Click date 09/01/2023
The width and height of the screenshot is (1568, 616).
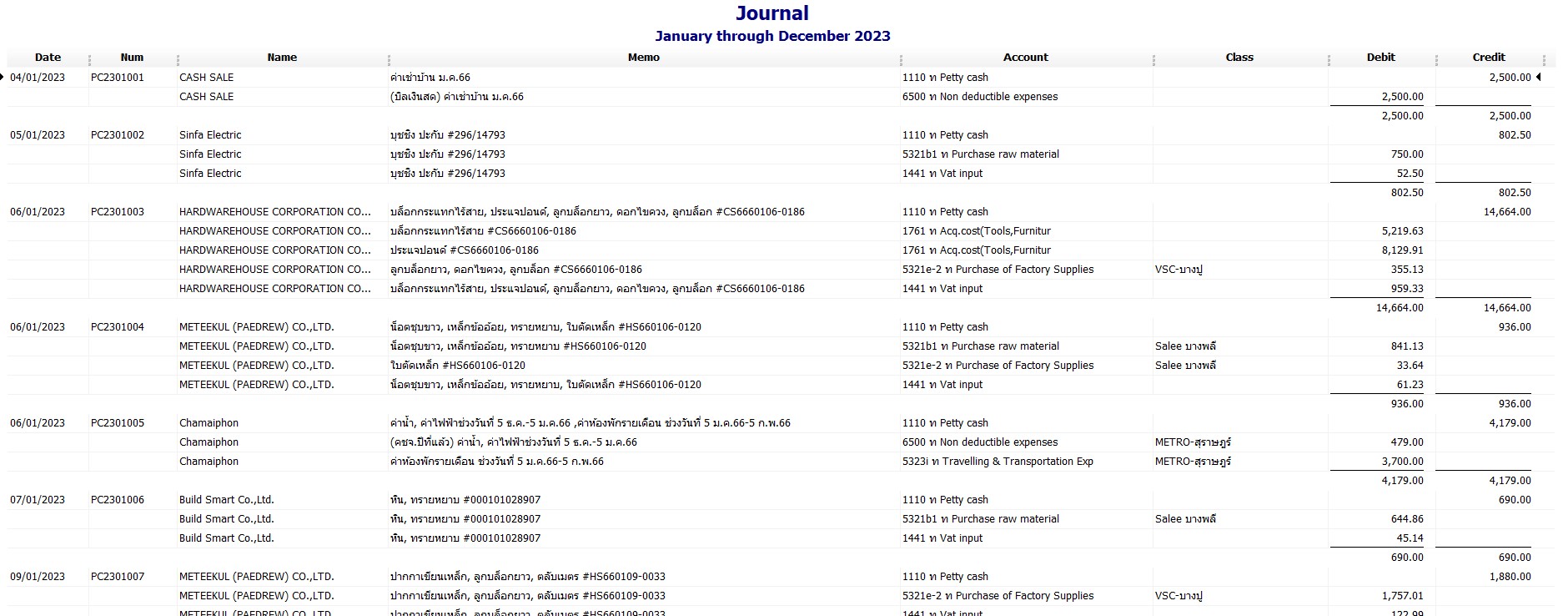38,577
